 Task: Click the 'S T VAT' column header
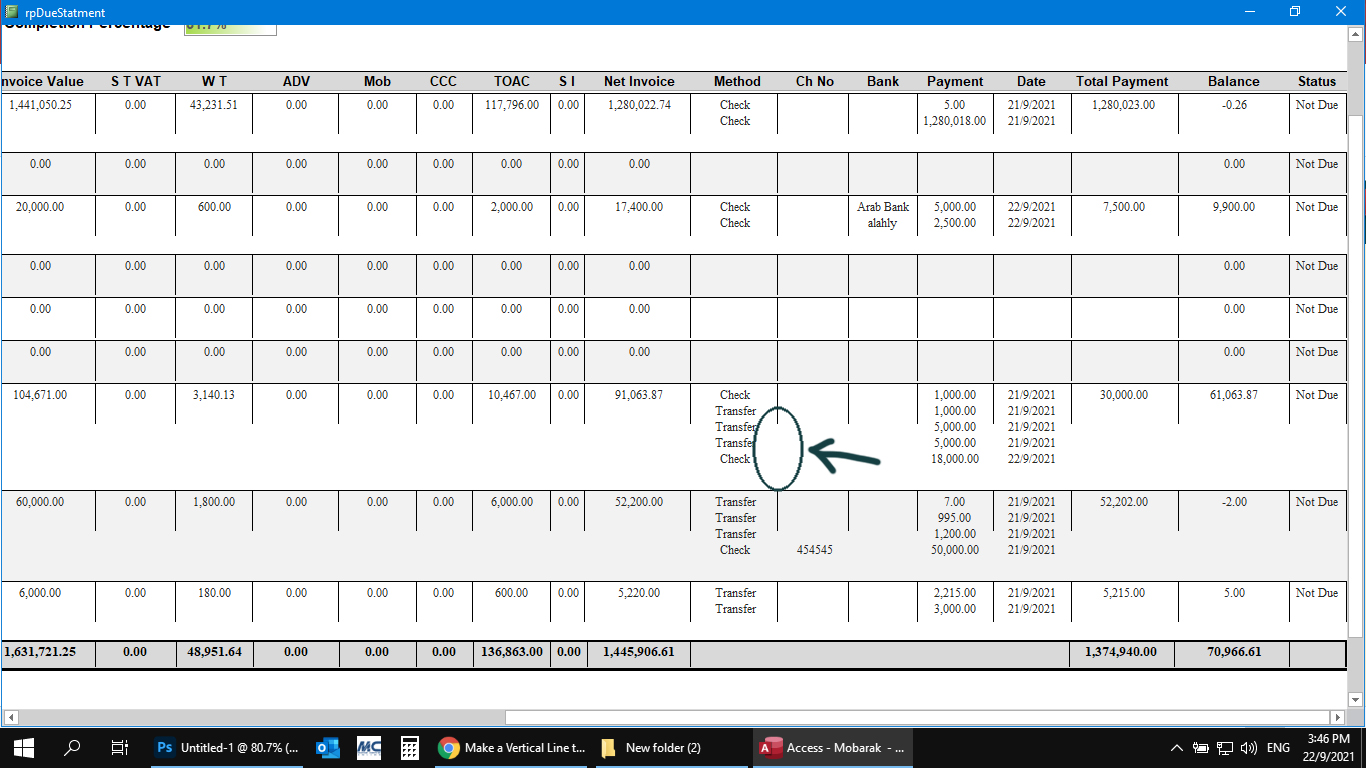(136, 81)
